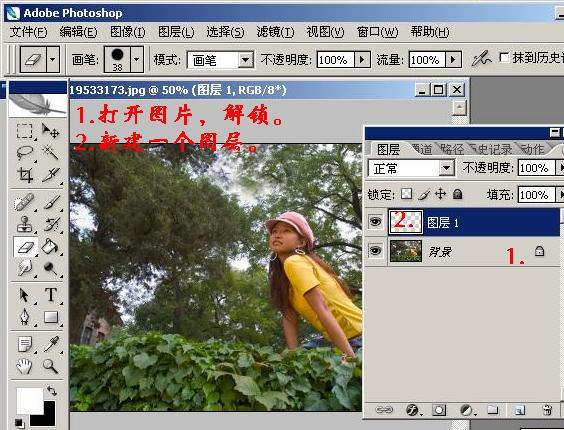564x430 pixels.
Task: Select the Clone Stamp tool
Action: [x=24, y=224]
